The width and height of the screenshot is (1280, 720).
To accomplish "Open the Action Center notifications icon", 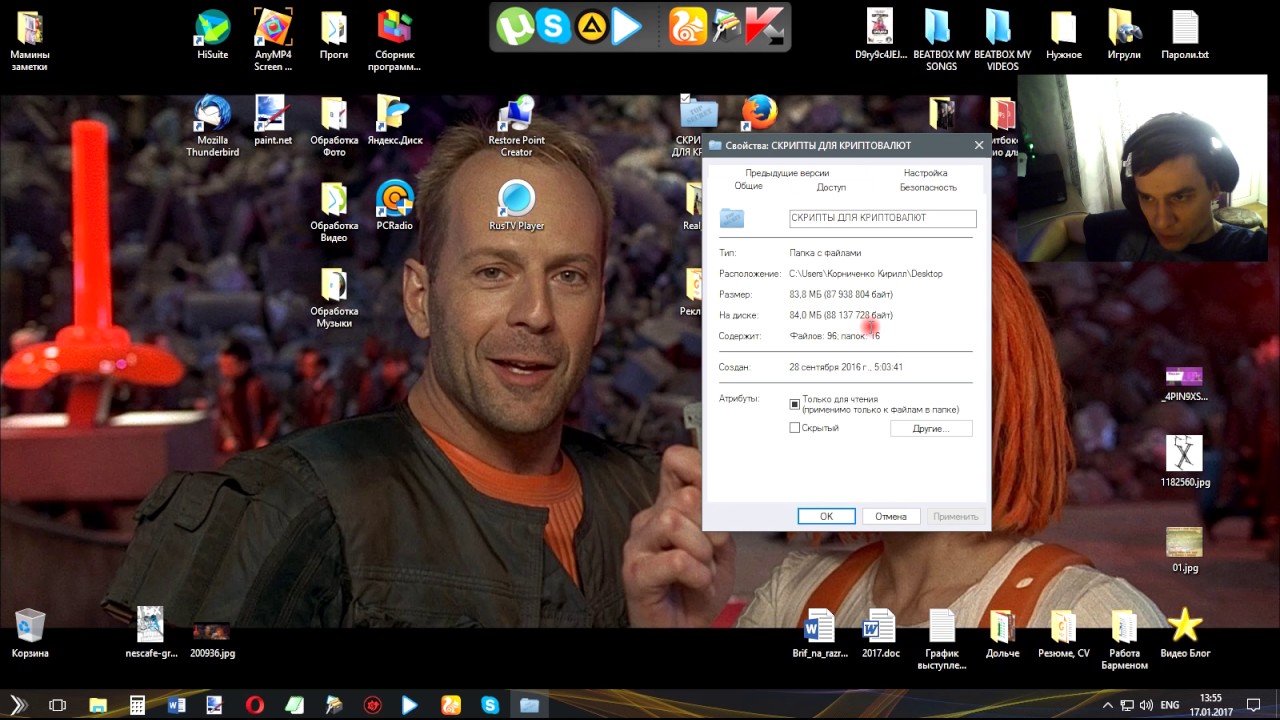I will point(1254,705).
